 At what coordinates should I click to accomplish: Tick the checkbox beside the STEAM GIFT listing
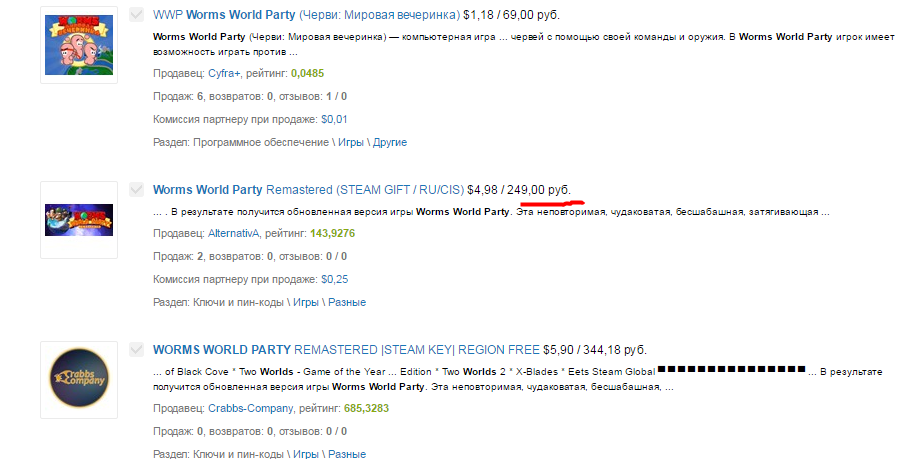137,189
